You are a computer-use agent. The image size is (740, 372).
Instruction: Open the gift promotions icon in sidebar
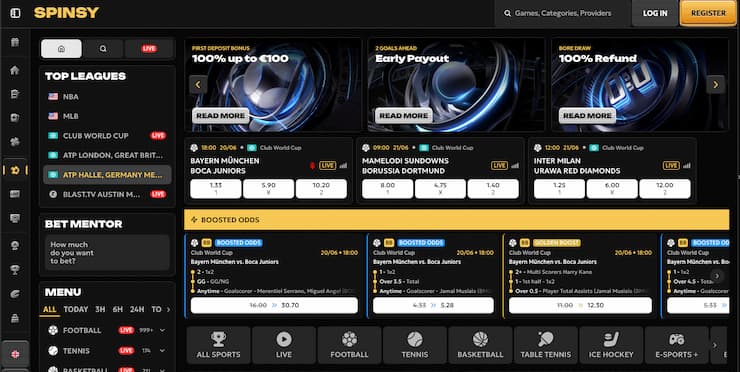coord(15,42)
